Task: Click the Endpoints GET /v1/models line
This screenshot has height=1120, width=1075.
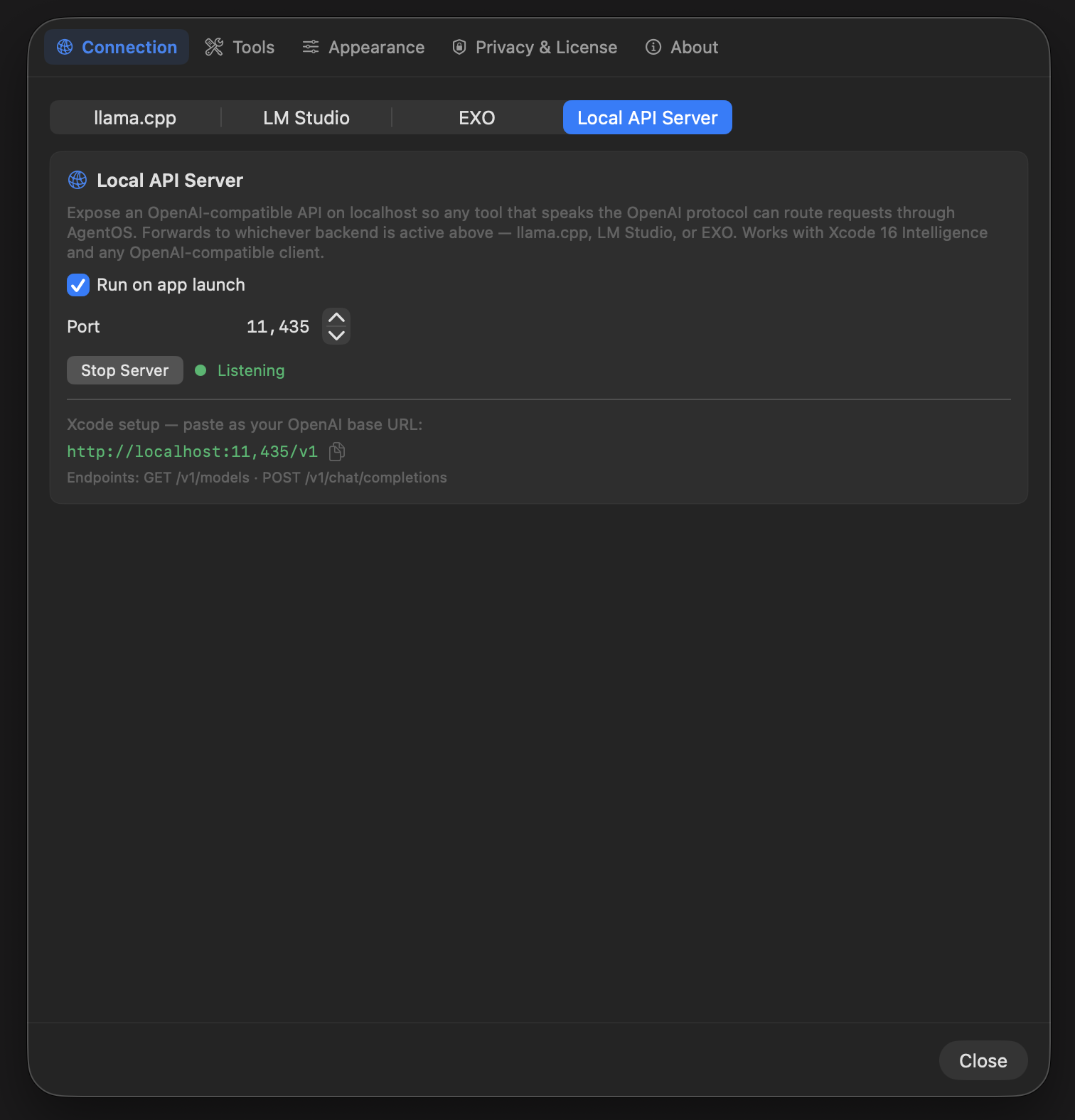Action: 257,478
